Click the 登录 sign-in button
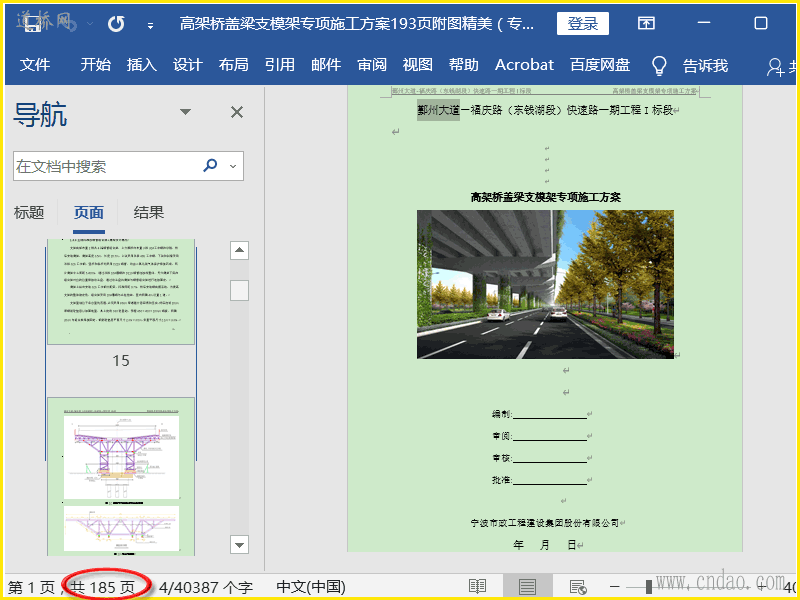This screenshot has width=800, height=600. 583,23
